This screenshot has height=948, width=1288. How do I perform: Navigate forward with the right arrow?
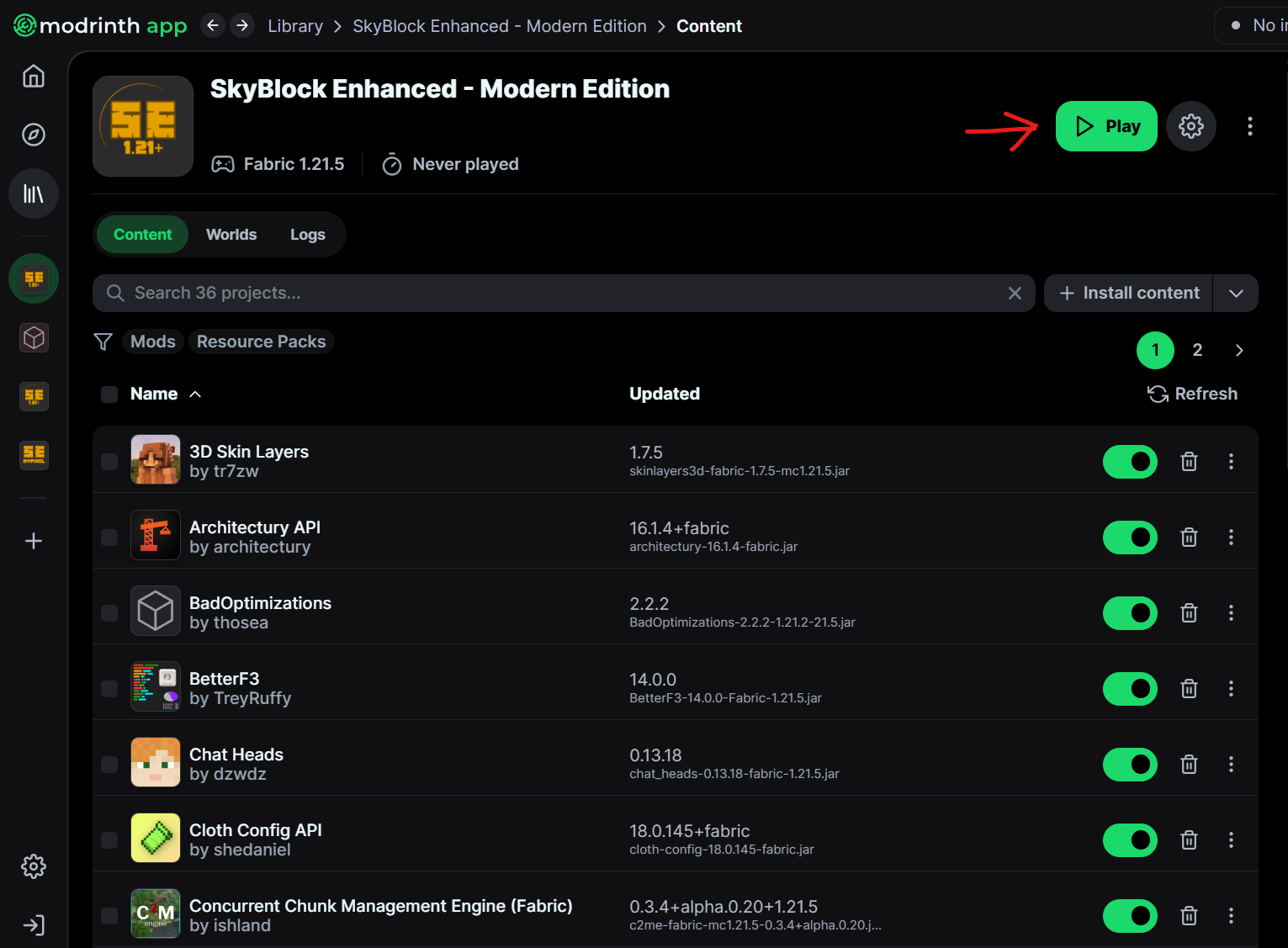click(x=242, y=26)
